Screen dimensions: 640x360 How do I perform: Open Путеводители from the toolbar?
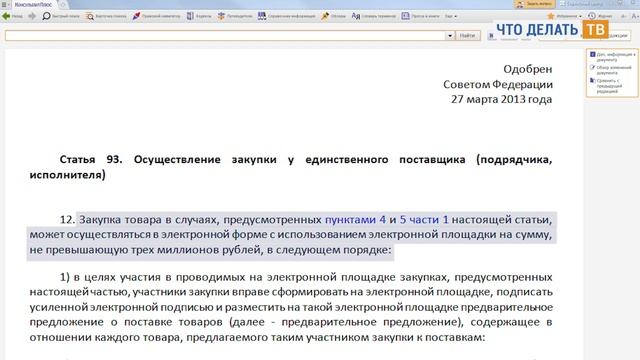(235, 16)
